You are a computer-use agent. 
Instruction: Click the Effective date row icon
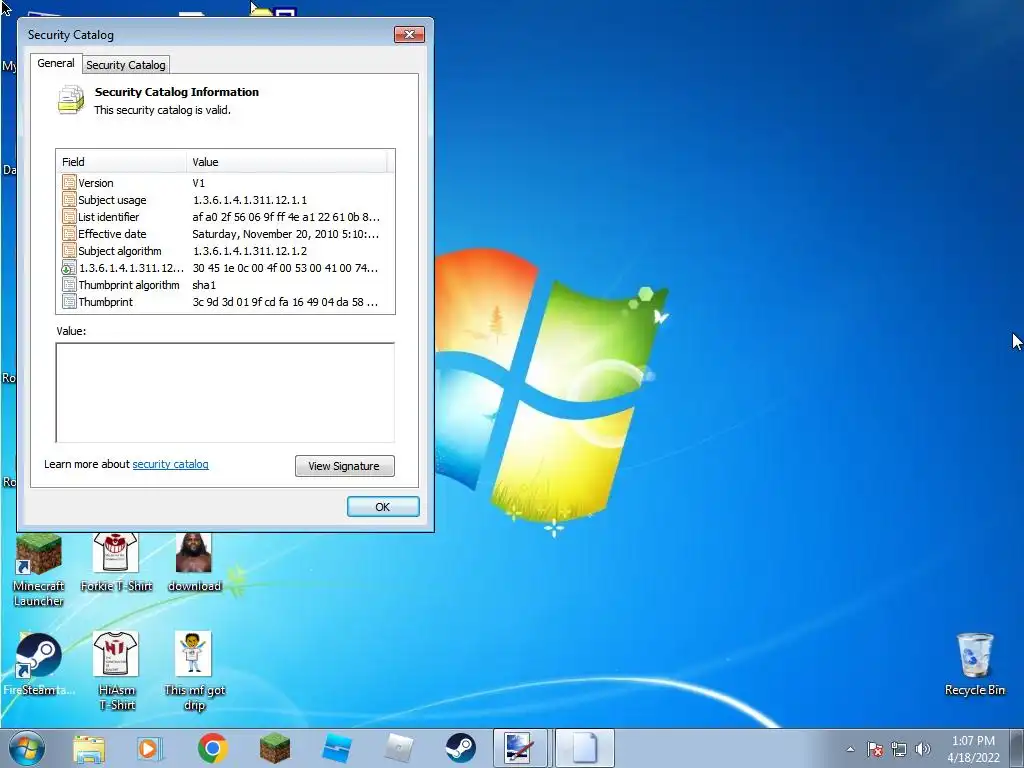[x=69, y=234]
